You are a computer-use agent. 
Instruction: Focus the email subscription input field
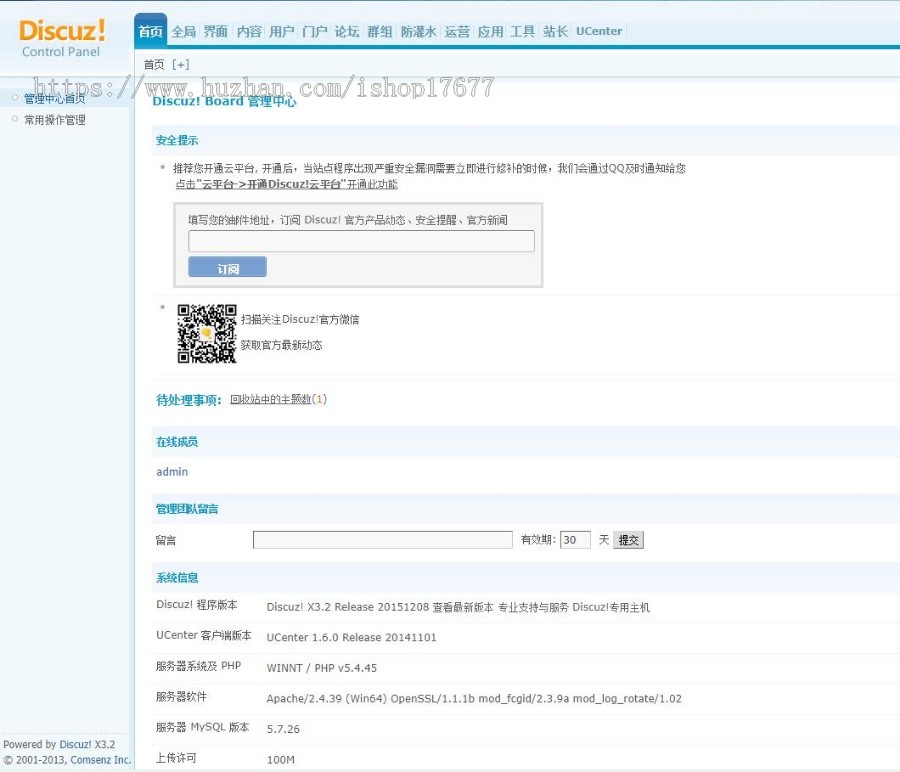pos(361,241)
